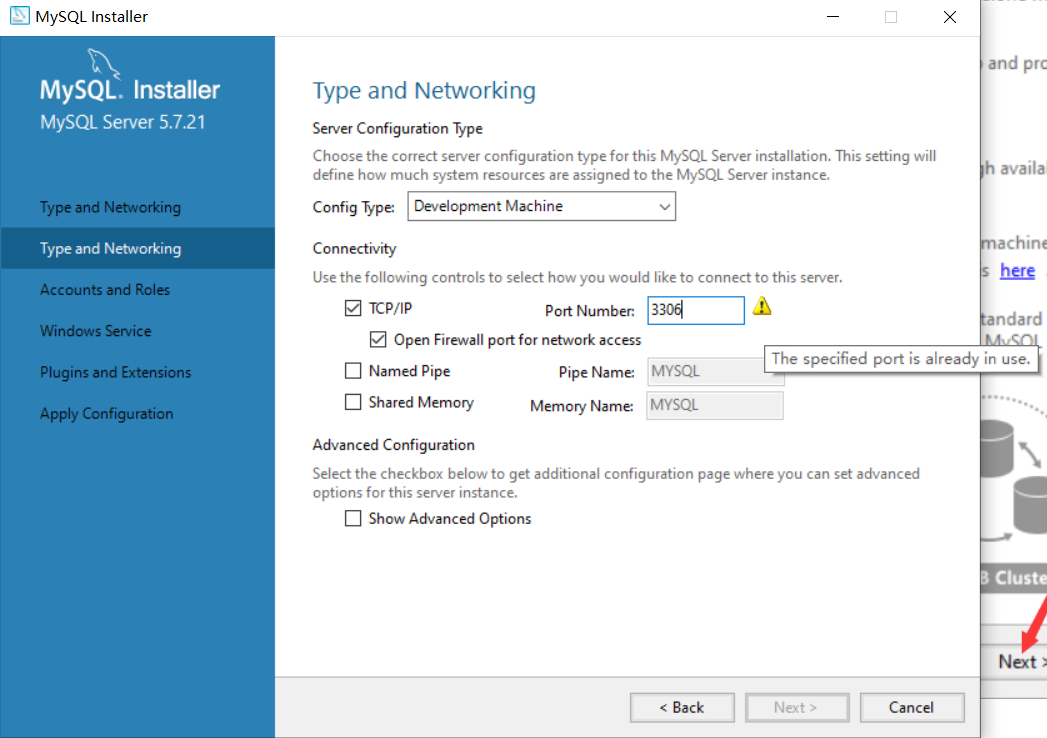Uncheck the TCP/IP checkbox
This screenshot has height=738, width=1047.
[353, 308]
